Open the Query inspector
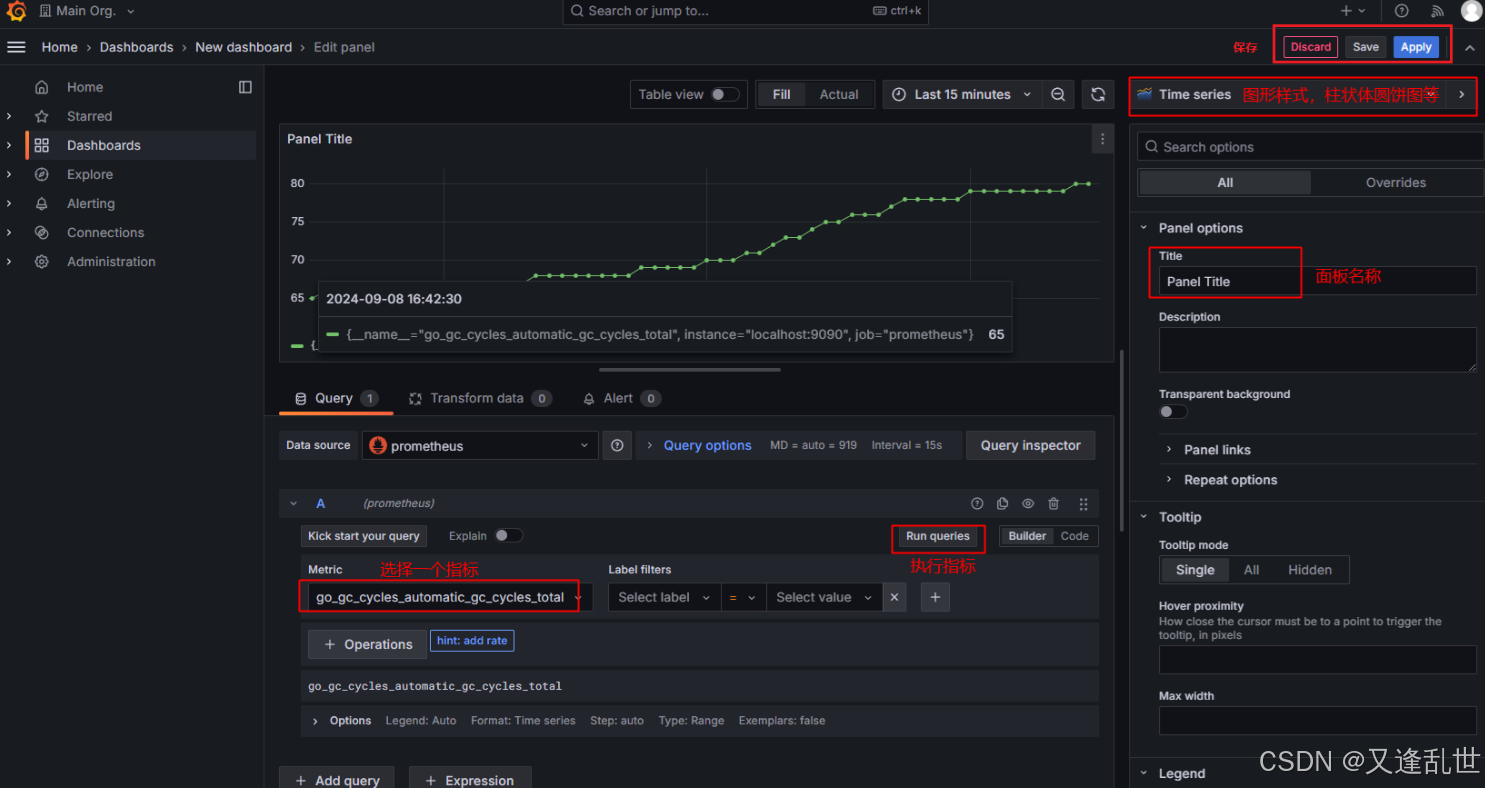Screen dimensions: 1485x788 point(1030,446)
